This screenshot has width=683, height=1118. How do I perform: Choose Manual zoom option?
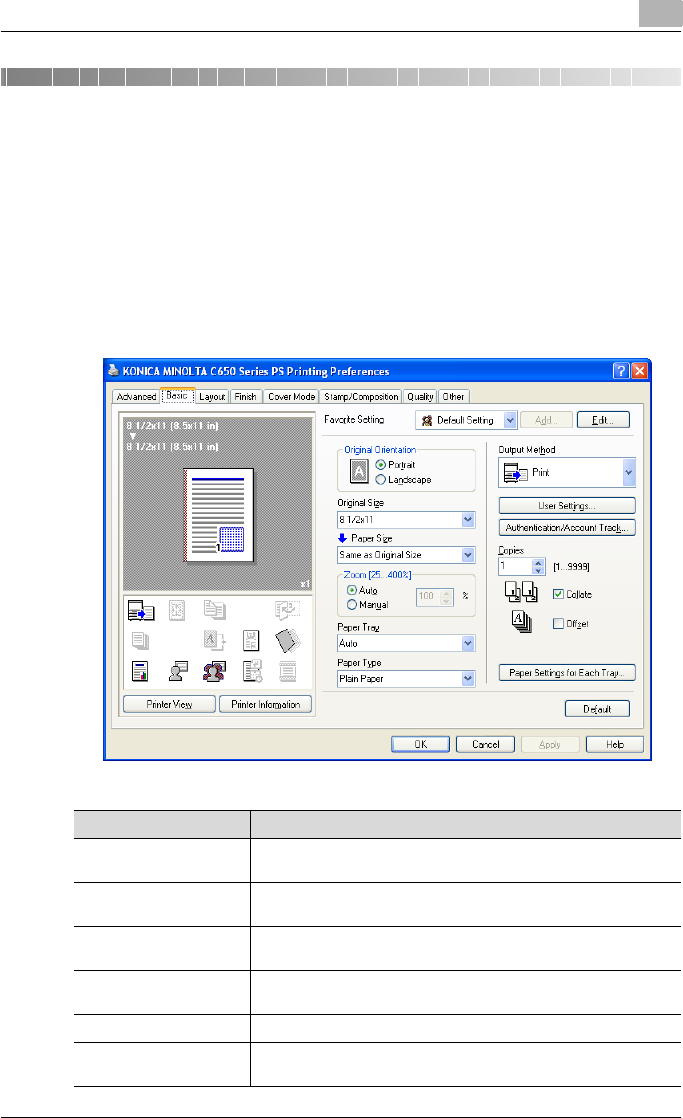(x=352, y=605)
